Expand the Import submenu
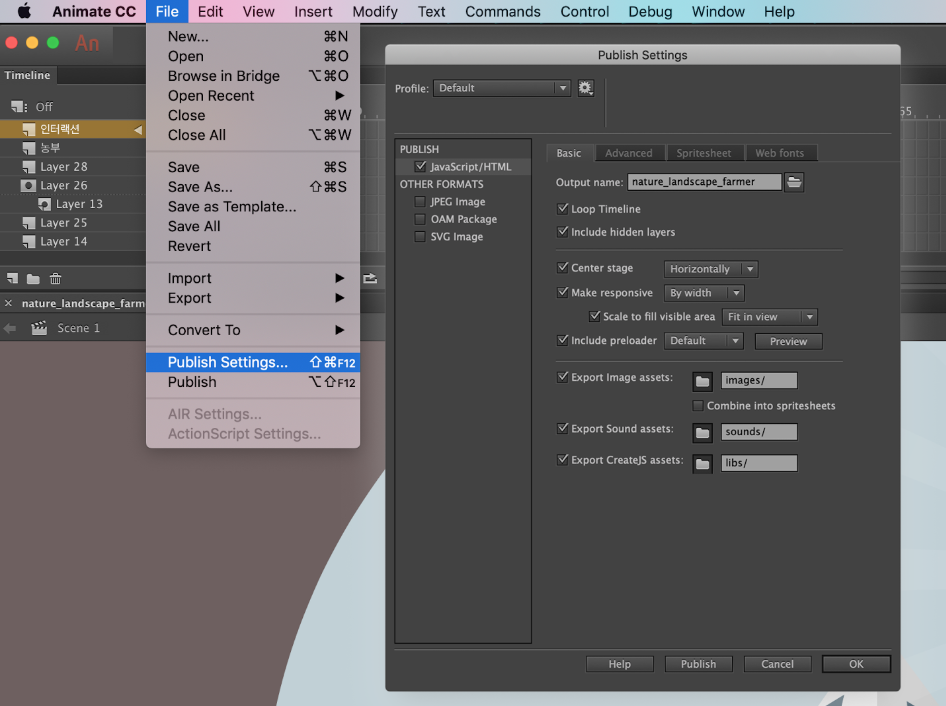Viewport: 946px width, 706px height. click(x=253, y=278)
